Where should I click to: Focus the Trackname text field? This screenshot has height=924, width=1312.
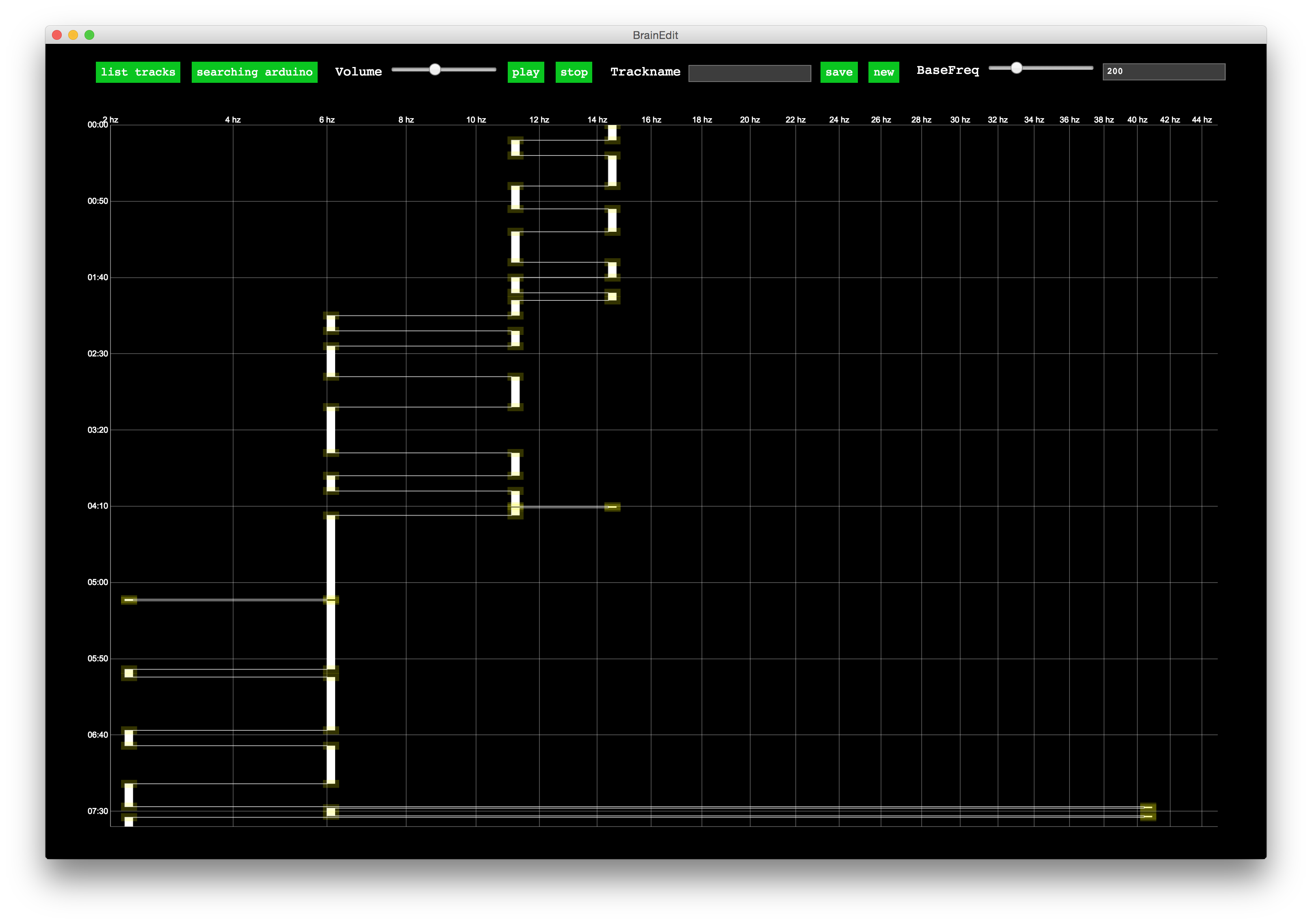tap(749, 73)
